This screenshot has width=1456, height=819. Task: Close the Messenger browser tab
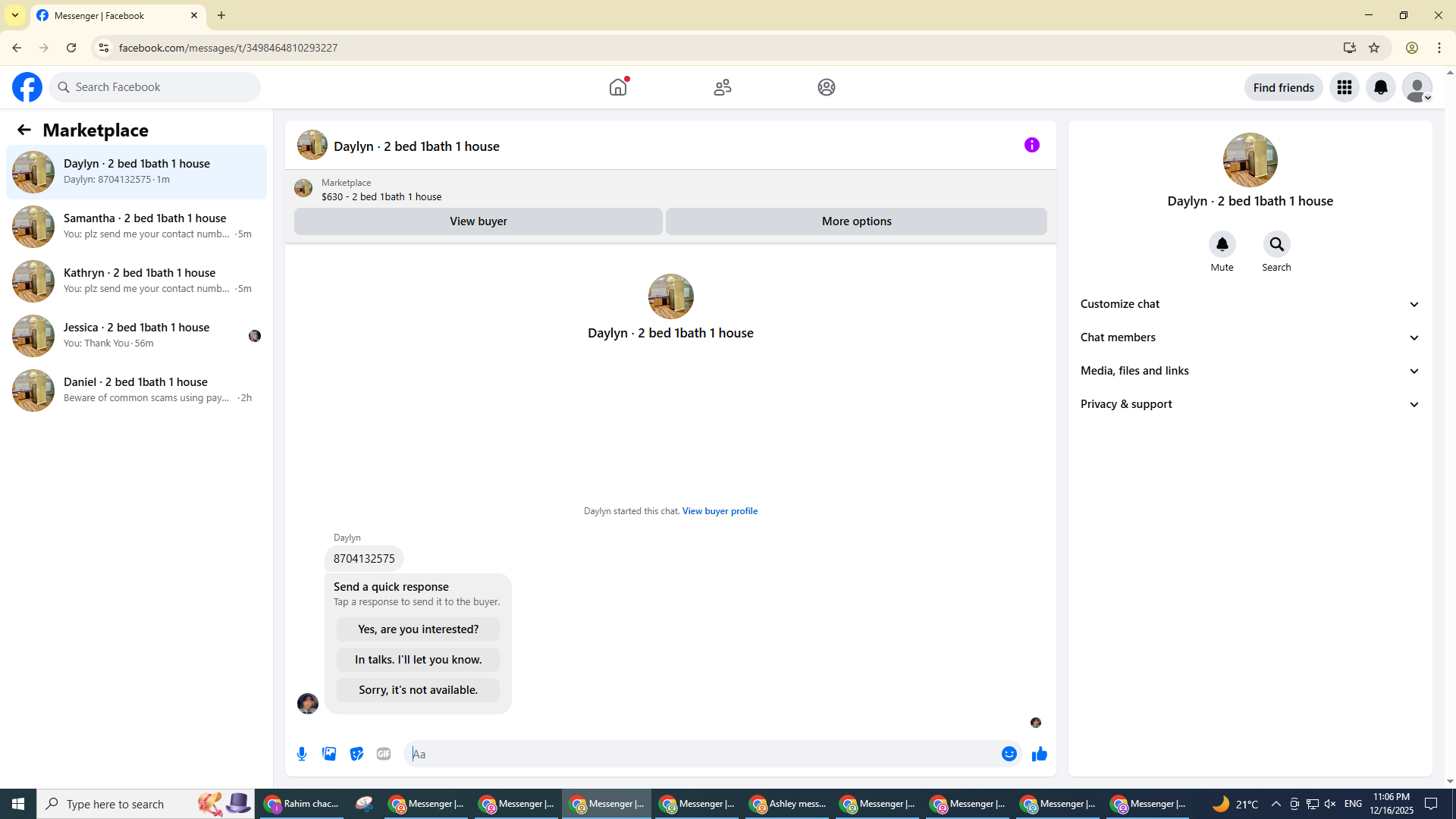pos(194,15)
